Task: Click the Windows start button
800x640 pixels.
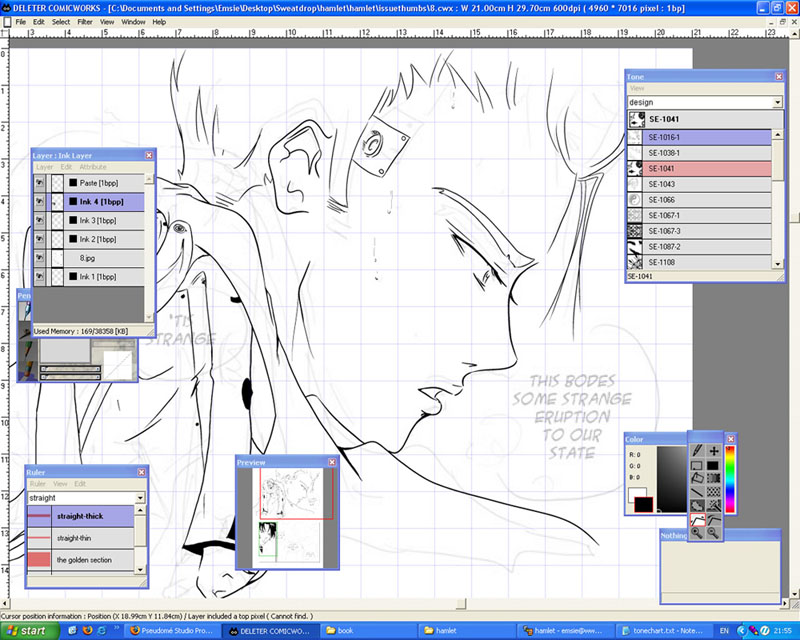Action: click(x=29, y=631)
